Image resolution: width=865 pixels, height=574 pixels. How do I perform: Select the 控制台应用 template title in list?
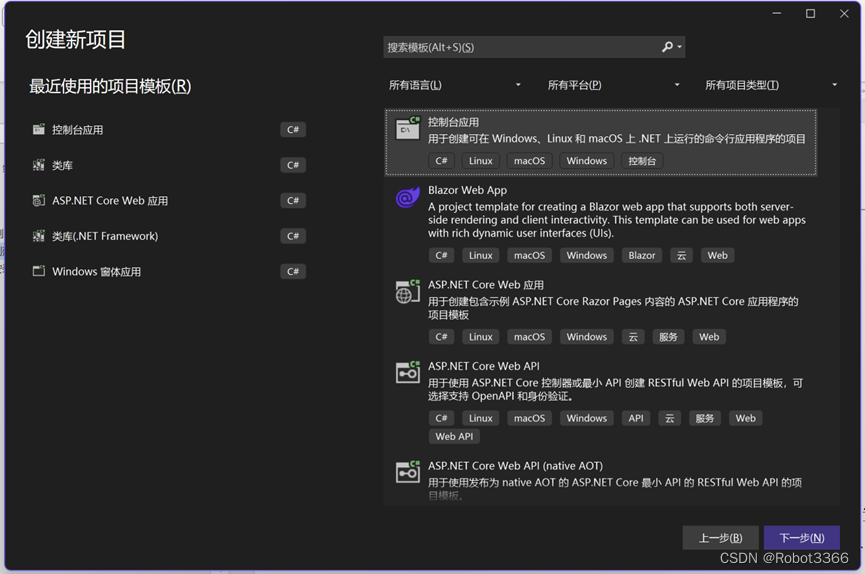pyautogui.click(x=453, y=123)
